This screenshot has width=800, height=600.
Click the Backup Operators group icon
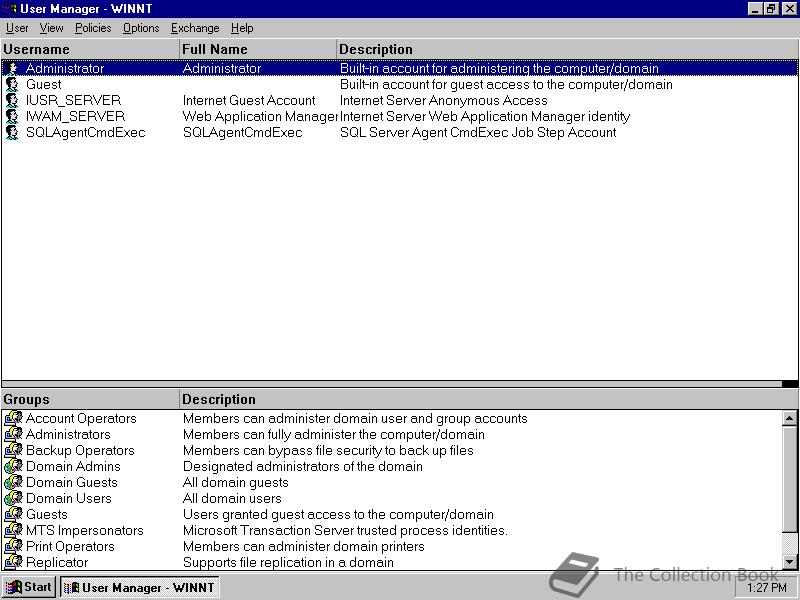tap(13, 451)
